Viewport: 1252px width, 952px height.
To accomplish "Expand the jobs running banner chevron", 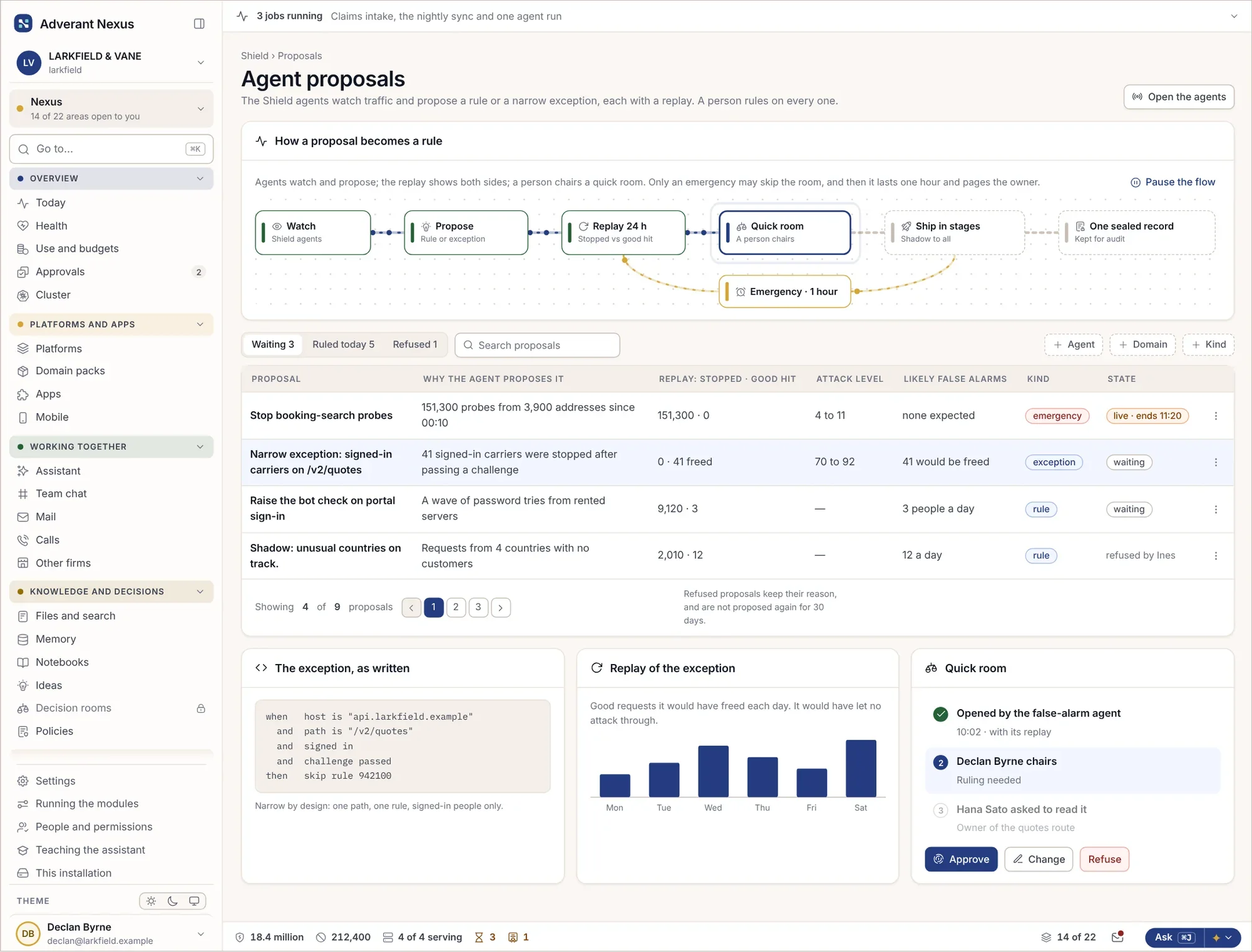I will [1234, 16].
